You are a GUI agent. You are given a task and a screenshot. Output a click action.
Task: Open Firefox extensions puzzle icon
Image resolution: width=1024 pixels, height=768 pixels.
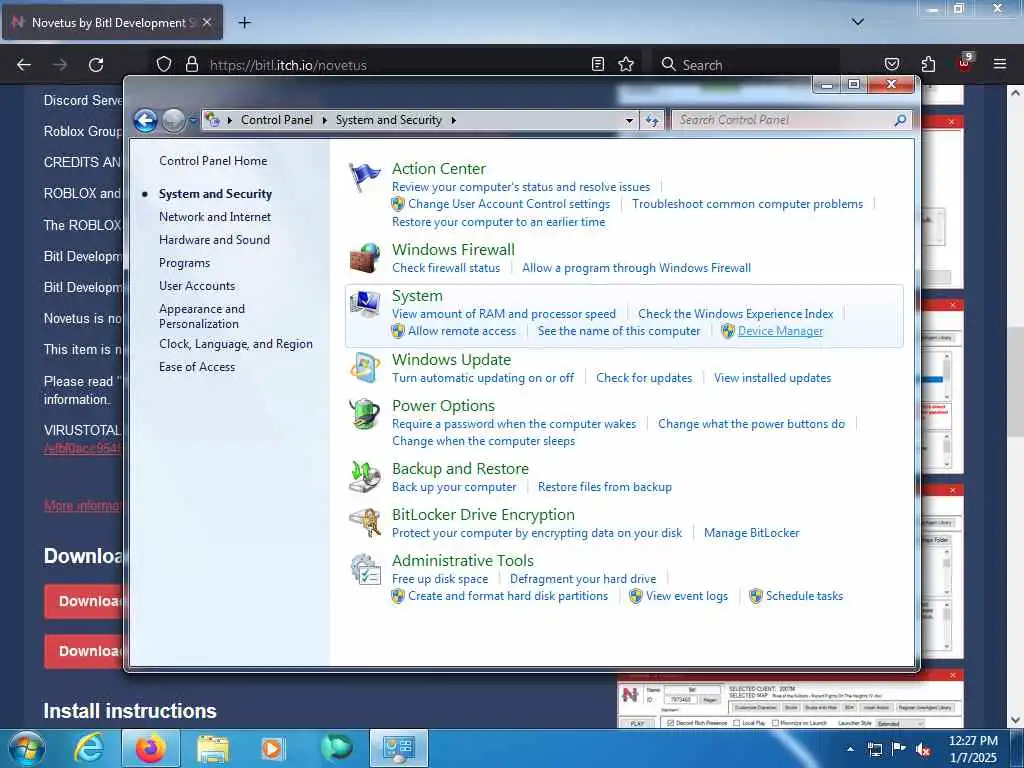tap(928, 64)
